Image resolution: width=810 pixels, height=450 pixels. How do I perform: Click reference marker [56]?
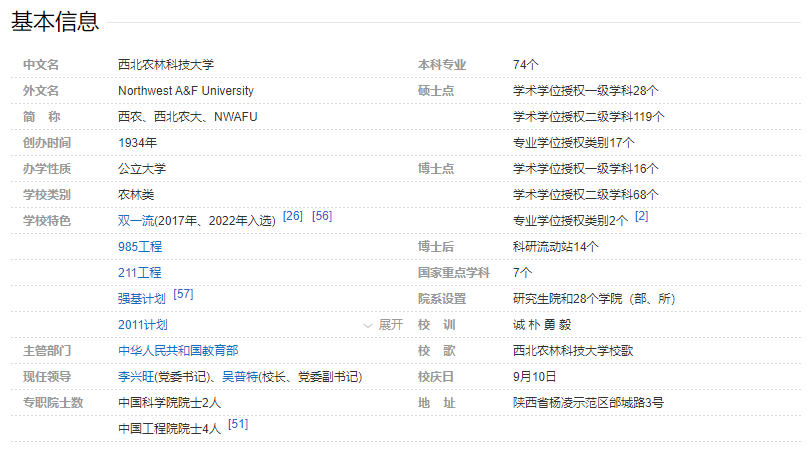(322, 216)
